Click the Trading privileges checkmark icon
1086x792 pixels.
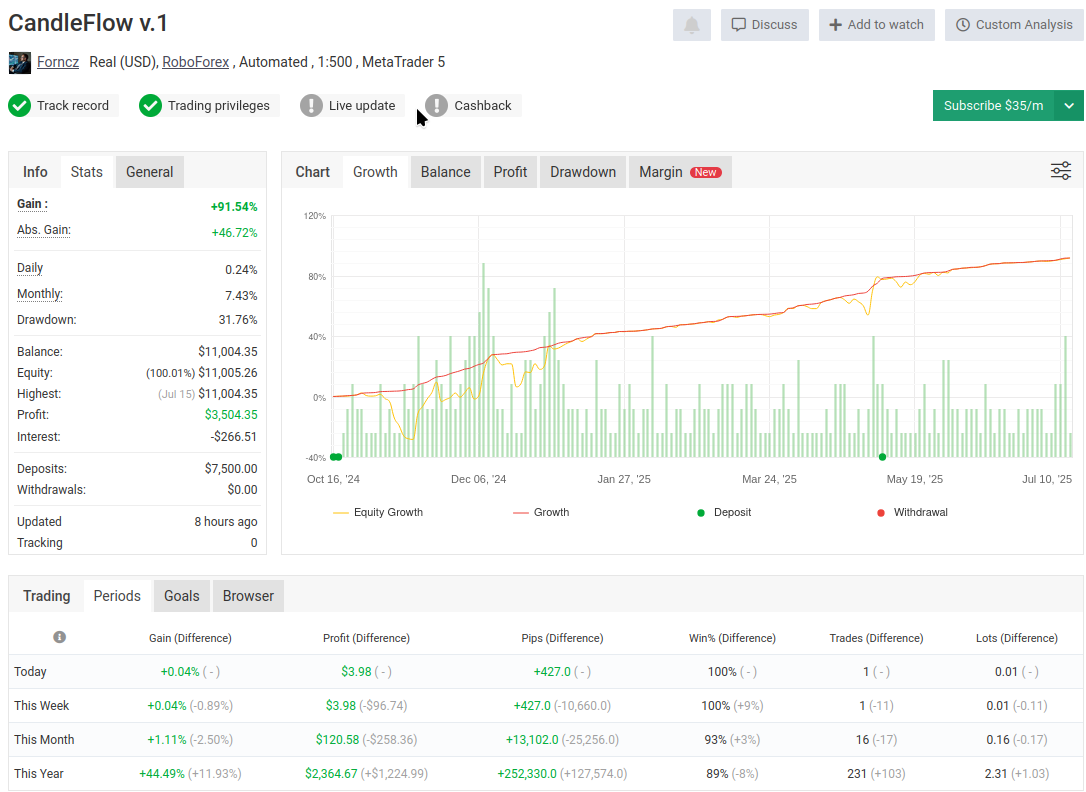point(150,105)
